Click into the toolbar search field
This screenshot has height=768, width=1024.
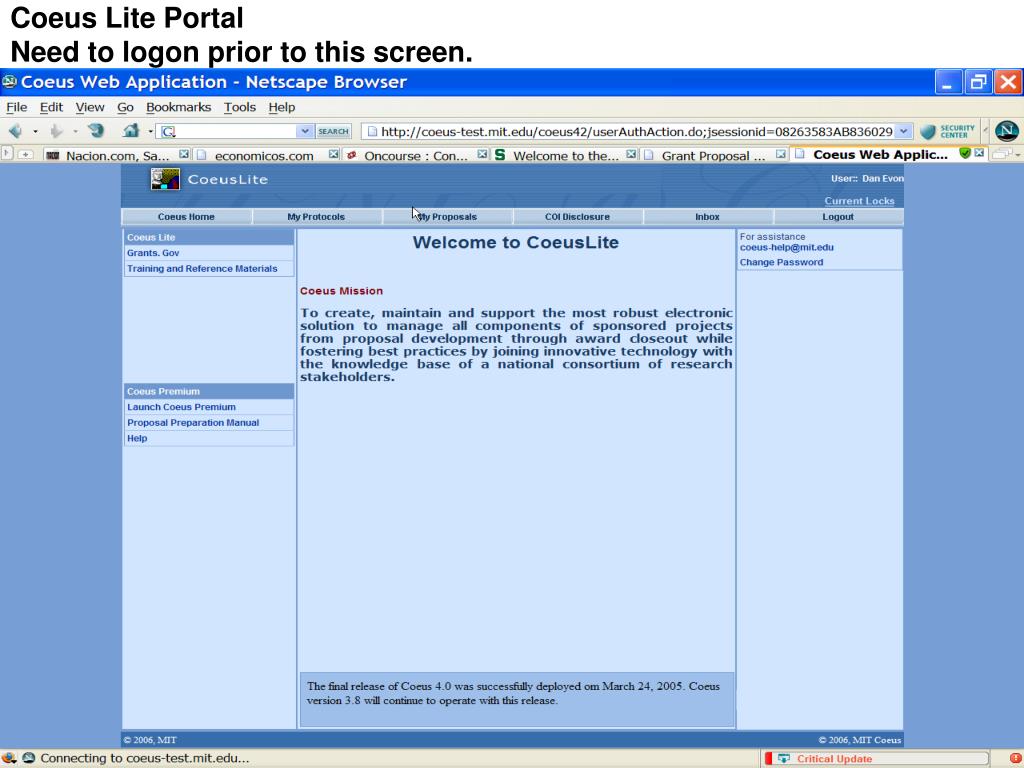tap(236, 131)
